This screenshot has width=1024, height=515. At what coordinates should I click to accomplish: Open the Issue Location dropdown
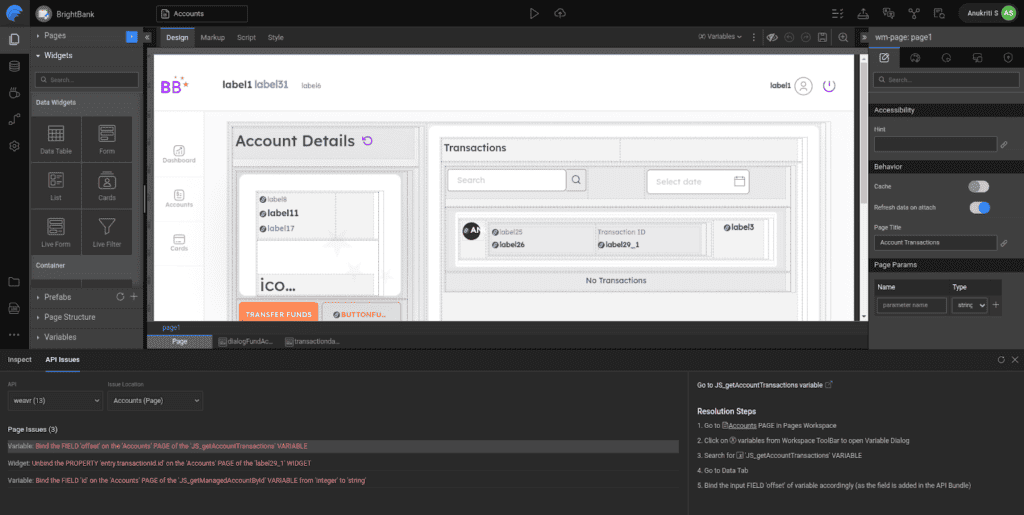pos(155,400)
